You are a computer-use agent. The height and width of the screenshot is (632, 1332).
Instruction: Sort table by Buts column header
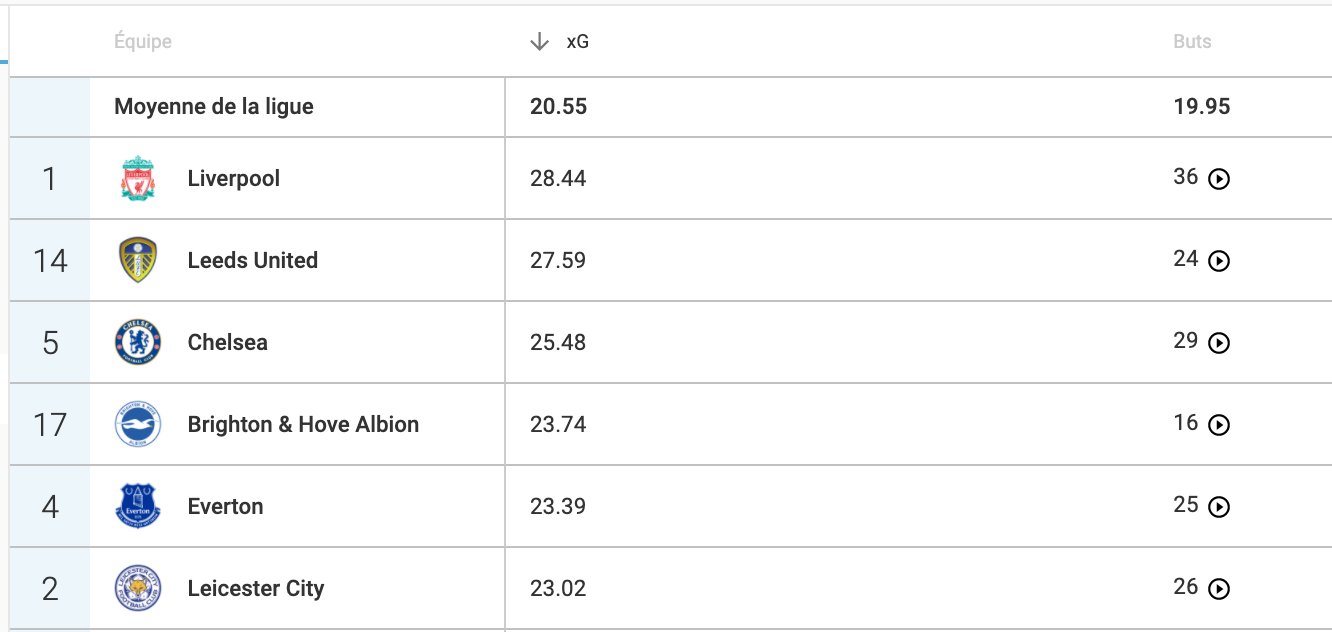pos(1192,42)
